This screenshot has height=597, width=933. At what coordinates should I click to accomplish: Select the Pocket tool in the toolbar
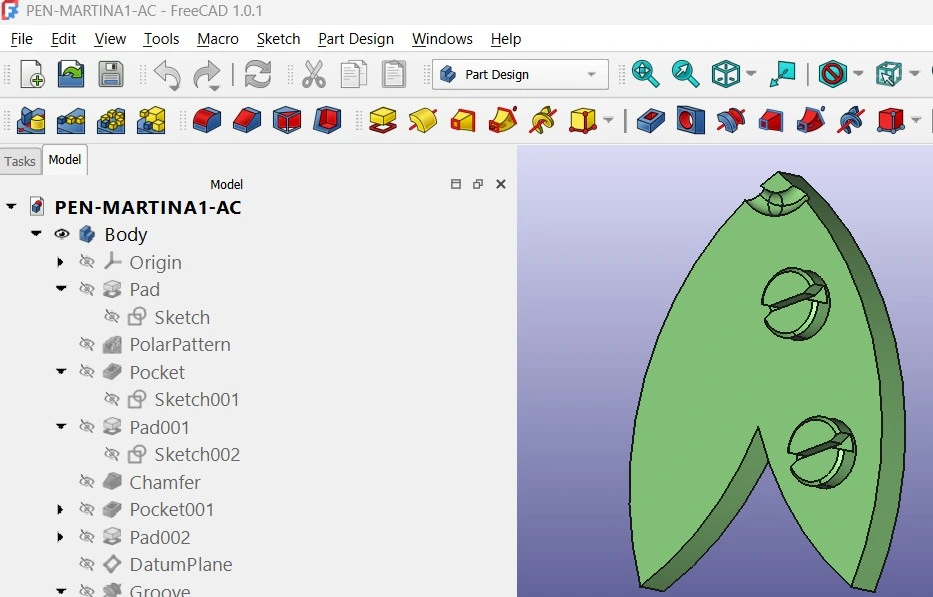[650, 121]
